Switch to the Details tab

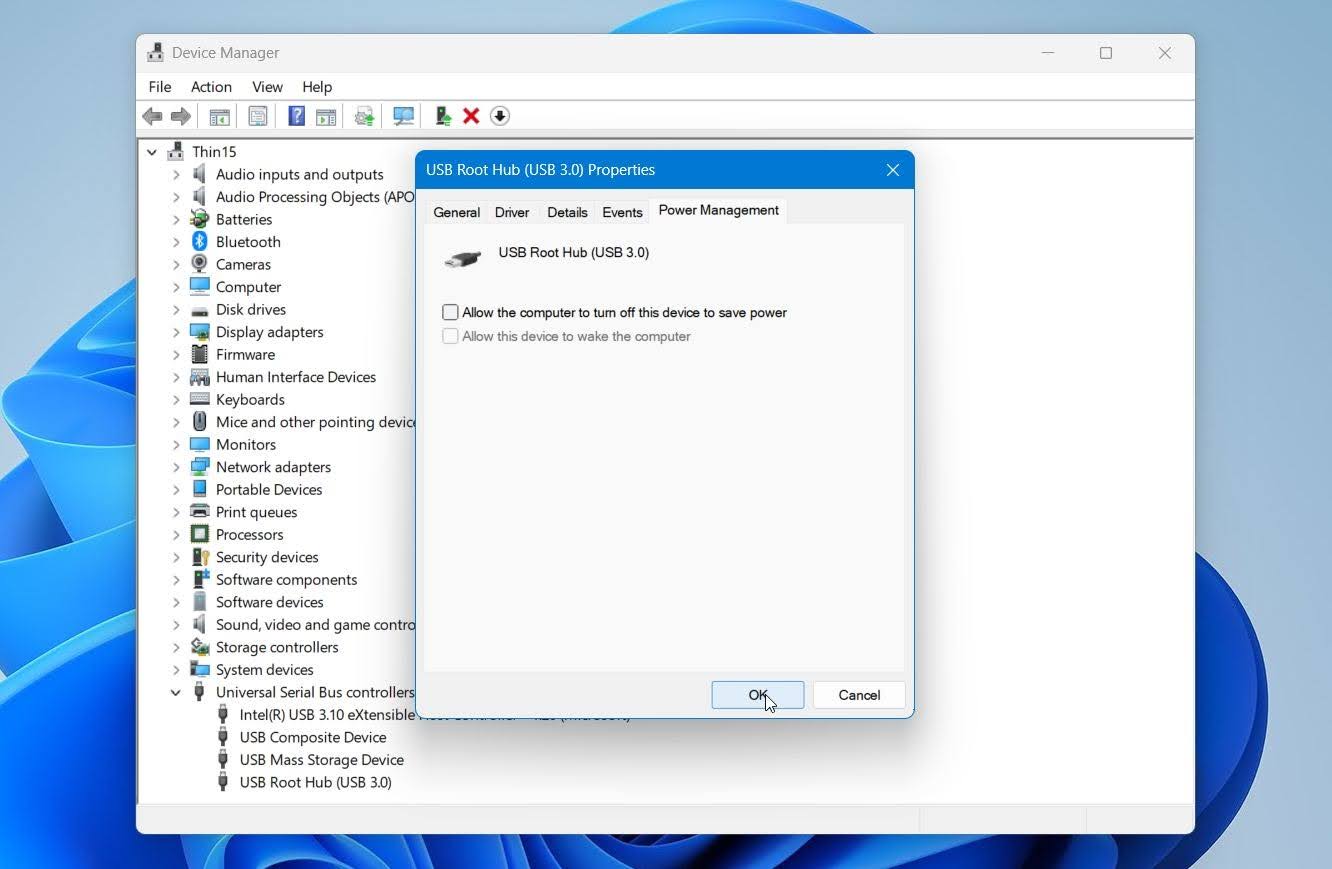567,212
